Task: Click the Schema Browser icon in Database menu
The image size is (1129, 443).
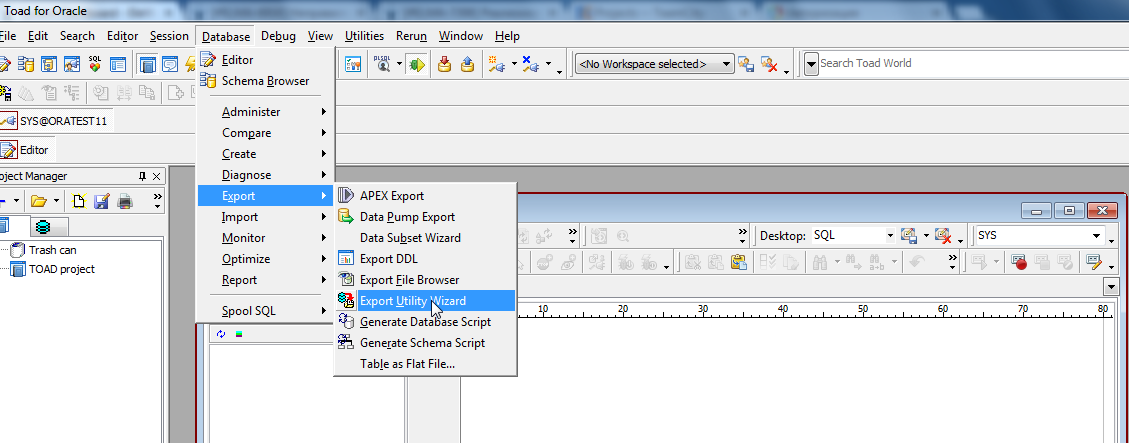Action: (x=208, y=81)
